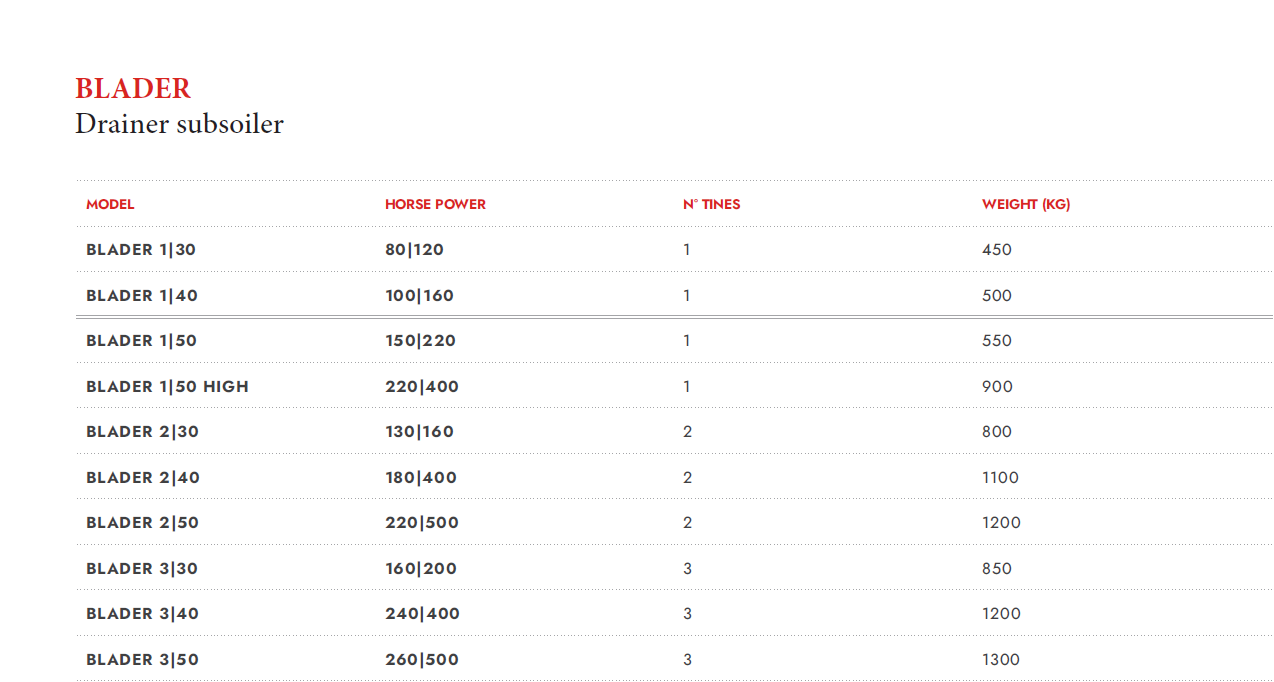Select the HORSE POWER column header
The width and height of the screenshot is (1274, 682).
pos(435,204)
